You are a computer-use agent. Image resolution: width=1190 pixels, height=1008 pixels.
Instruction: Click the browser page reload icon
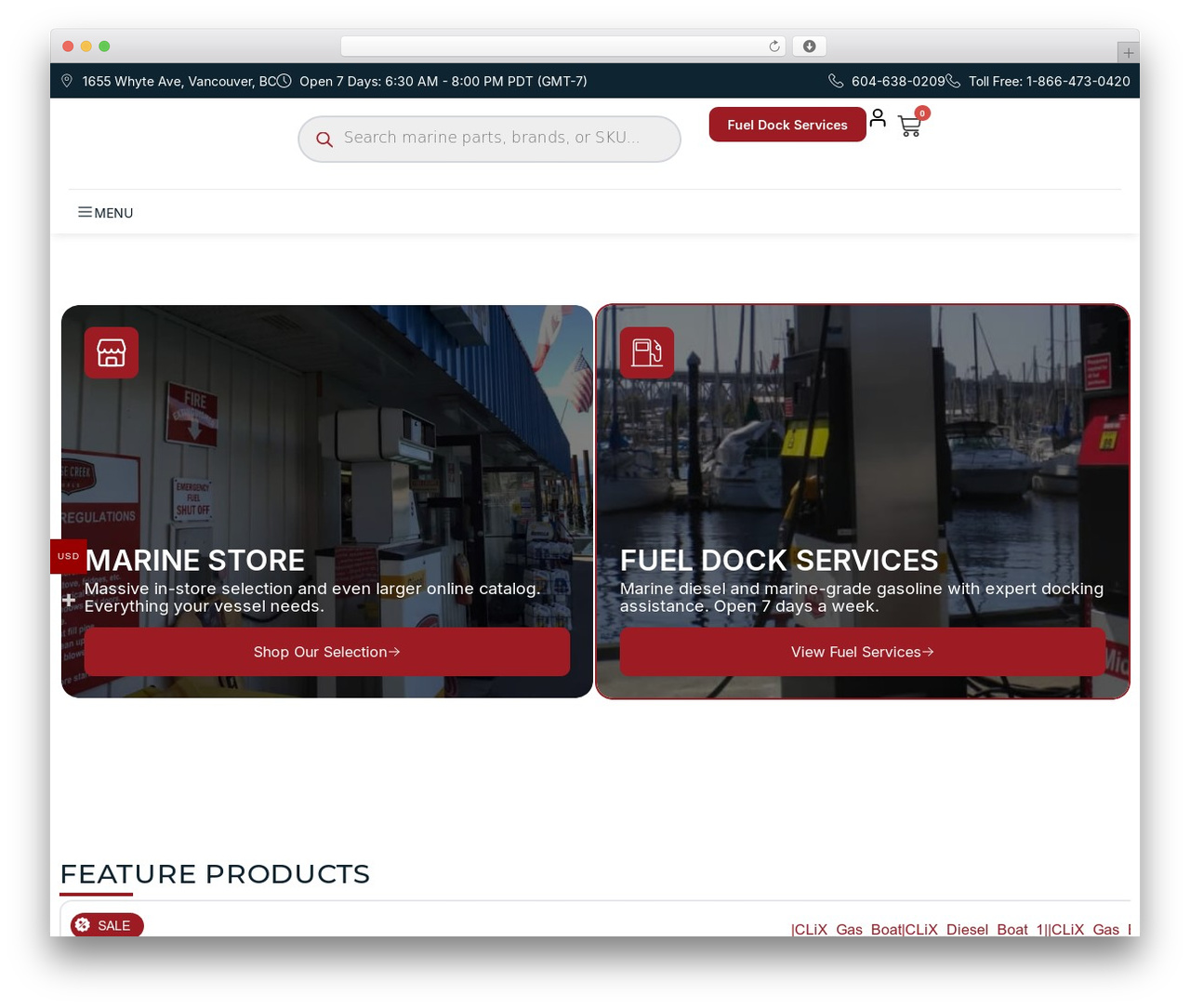coord(774,46)
